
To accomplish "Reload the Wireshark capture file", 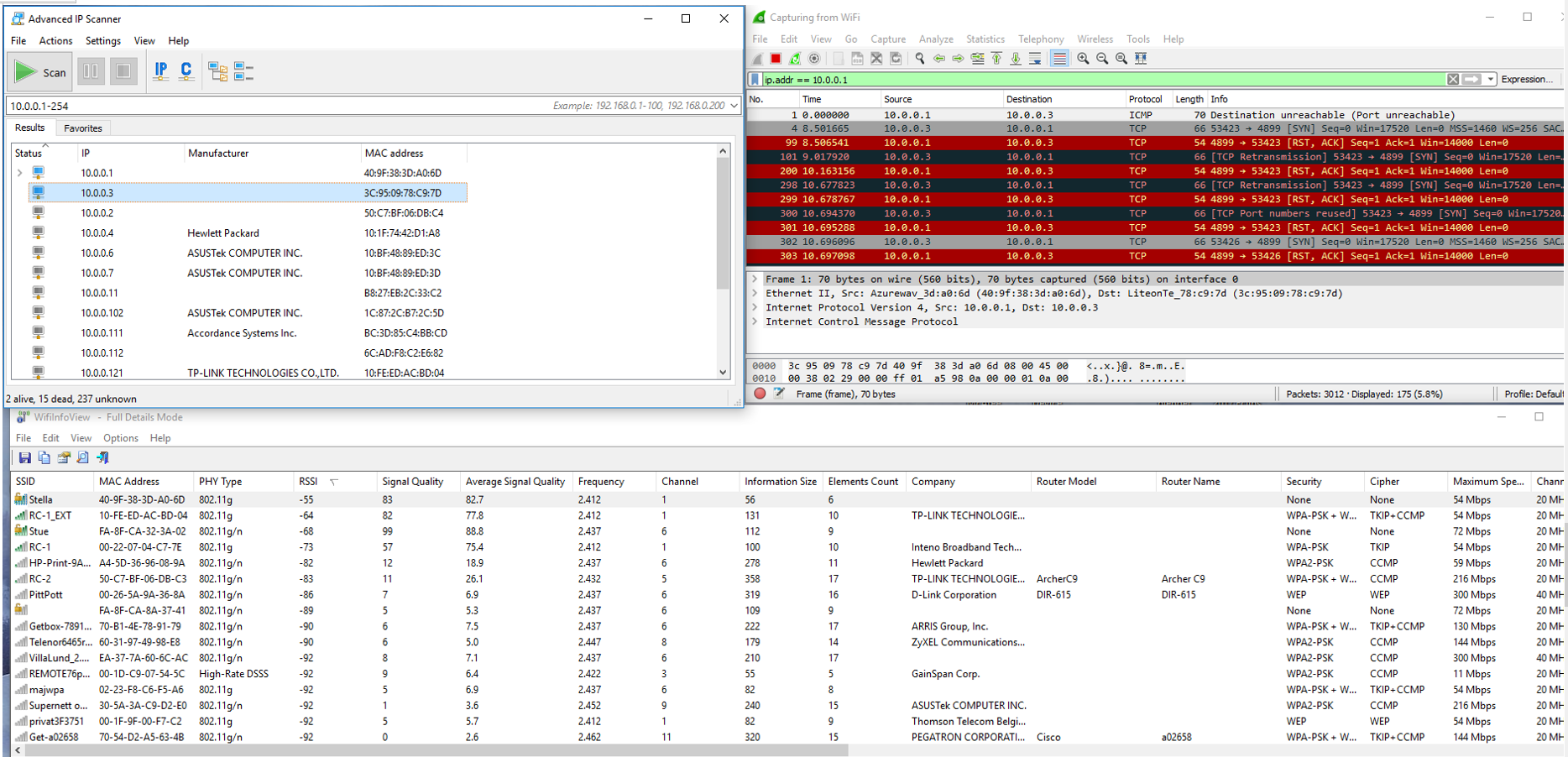I will pos(896,59).
